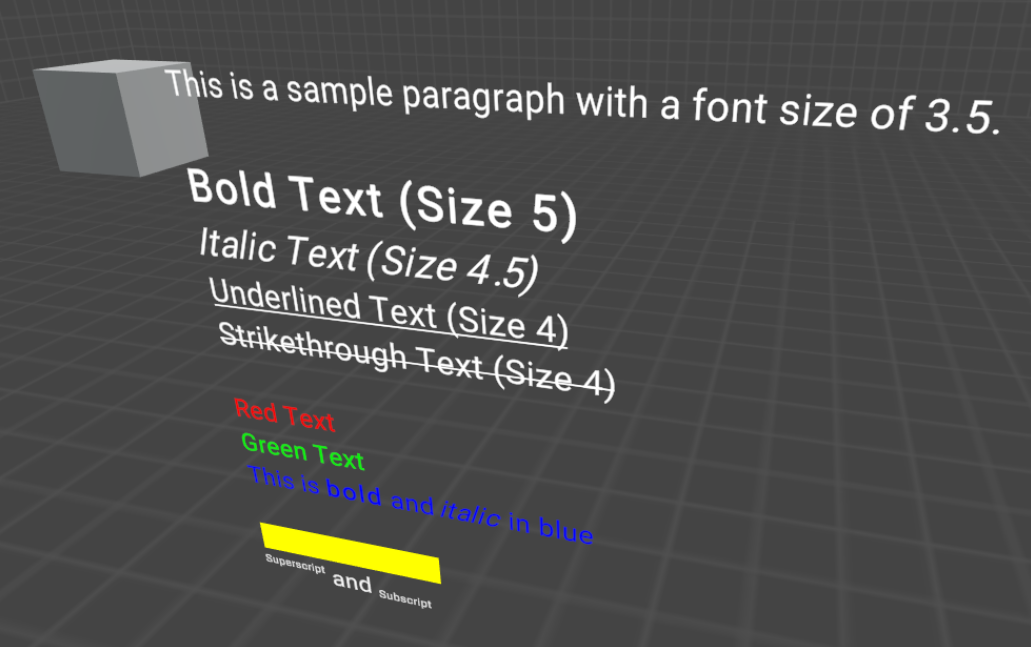Click the "Italic Text (Size 4.5)" line

(368, 256)
